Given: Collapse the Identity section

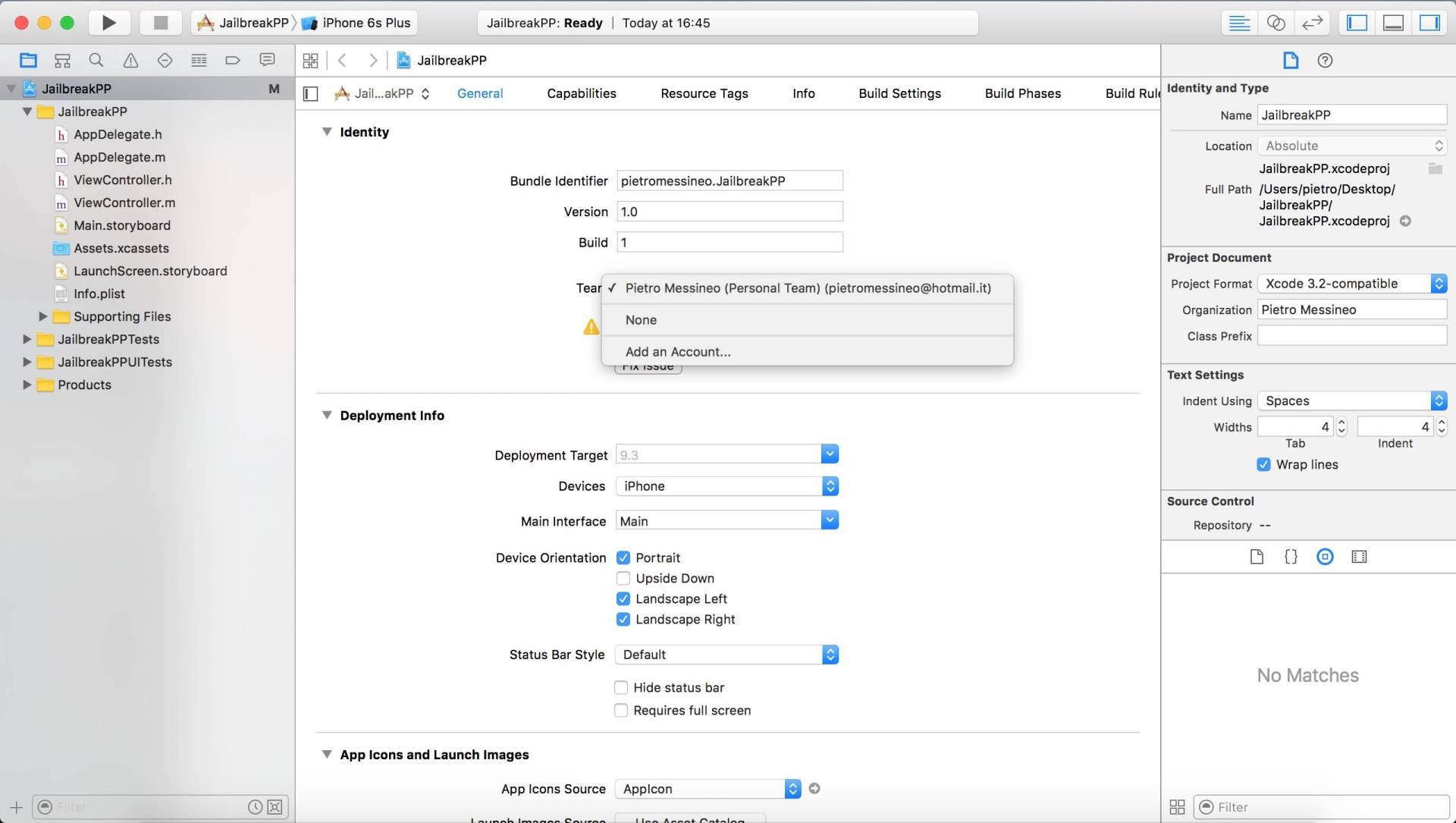Looking at the screenshot, I should pos(327,131).
